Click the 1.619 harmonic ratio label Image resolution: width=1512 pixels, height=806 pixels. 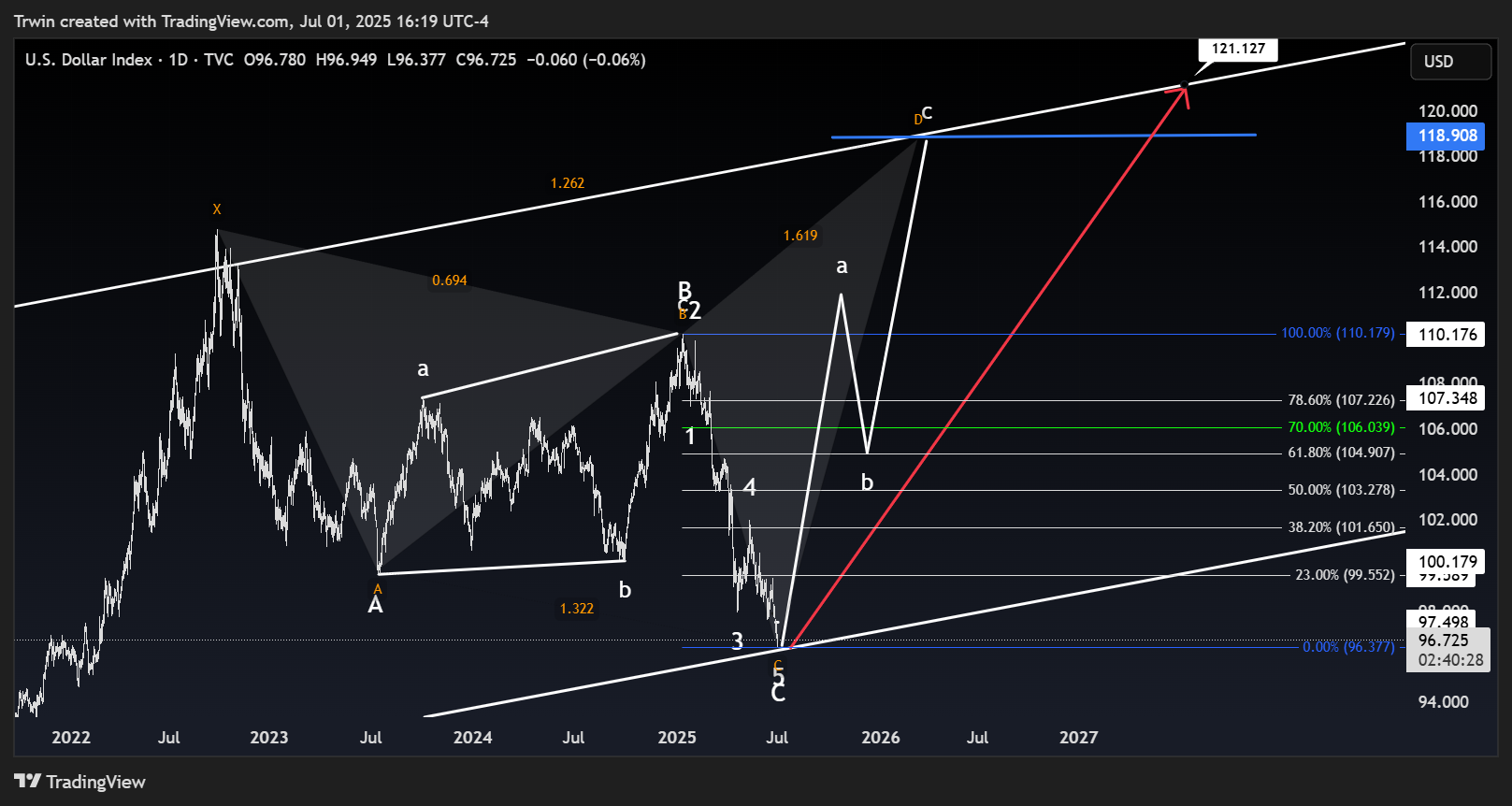(x=800, y=236)
